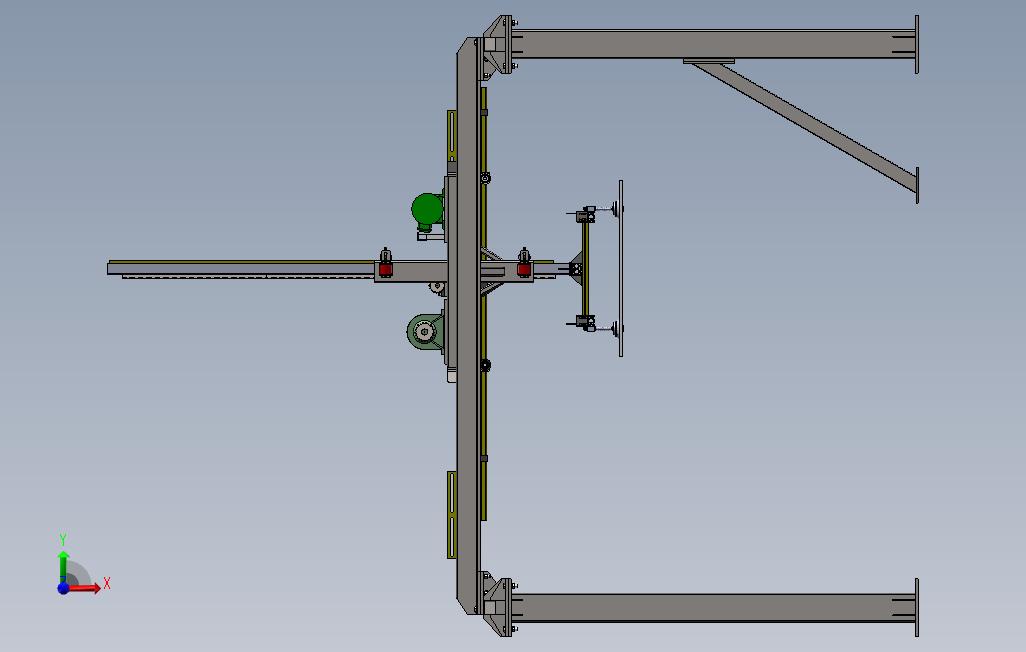Click the blue Z origin ball of the triad
Screen dimensions: 1026x652
tap(63, 589)
